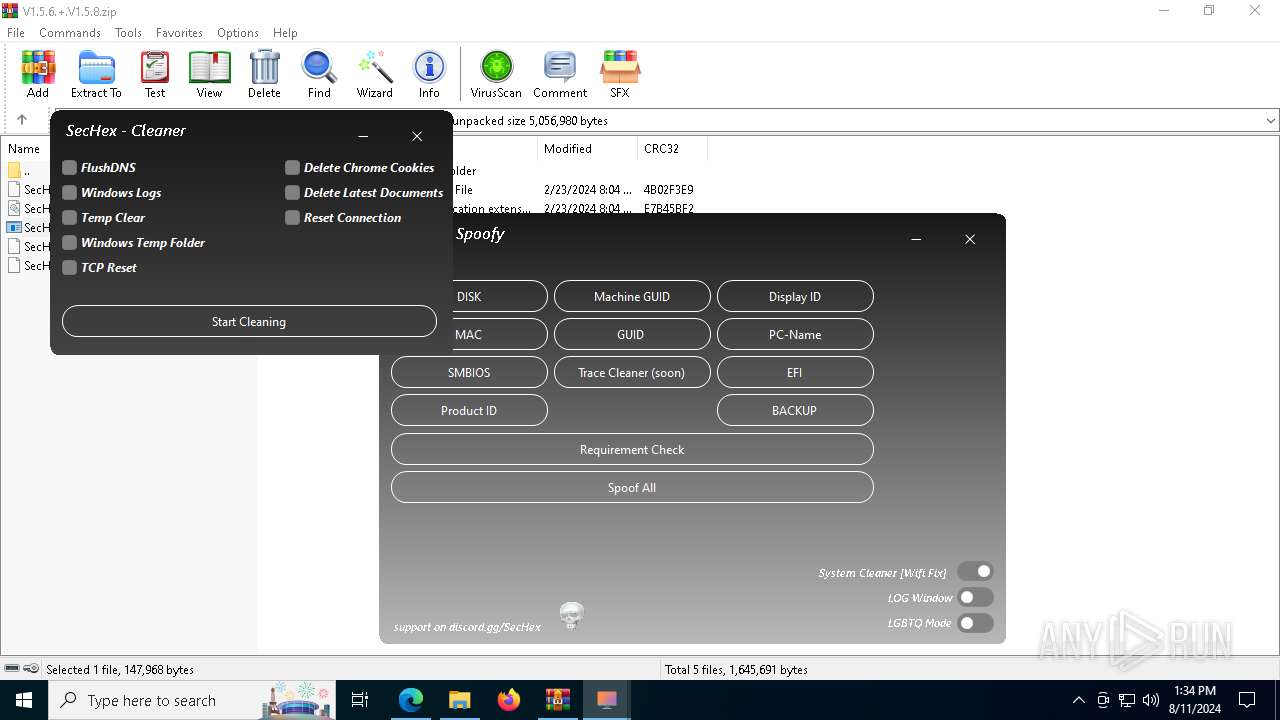The height and width of the screenshot is (720, 1280).
Task: Open the notification center icon
Action: (1247, 700)
